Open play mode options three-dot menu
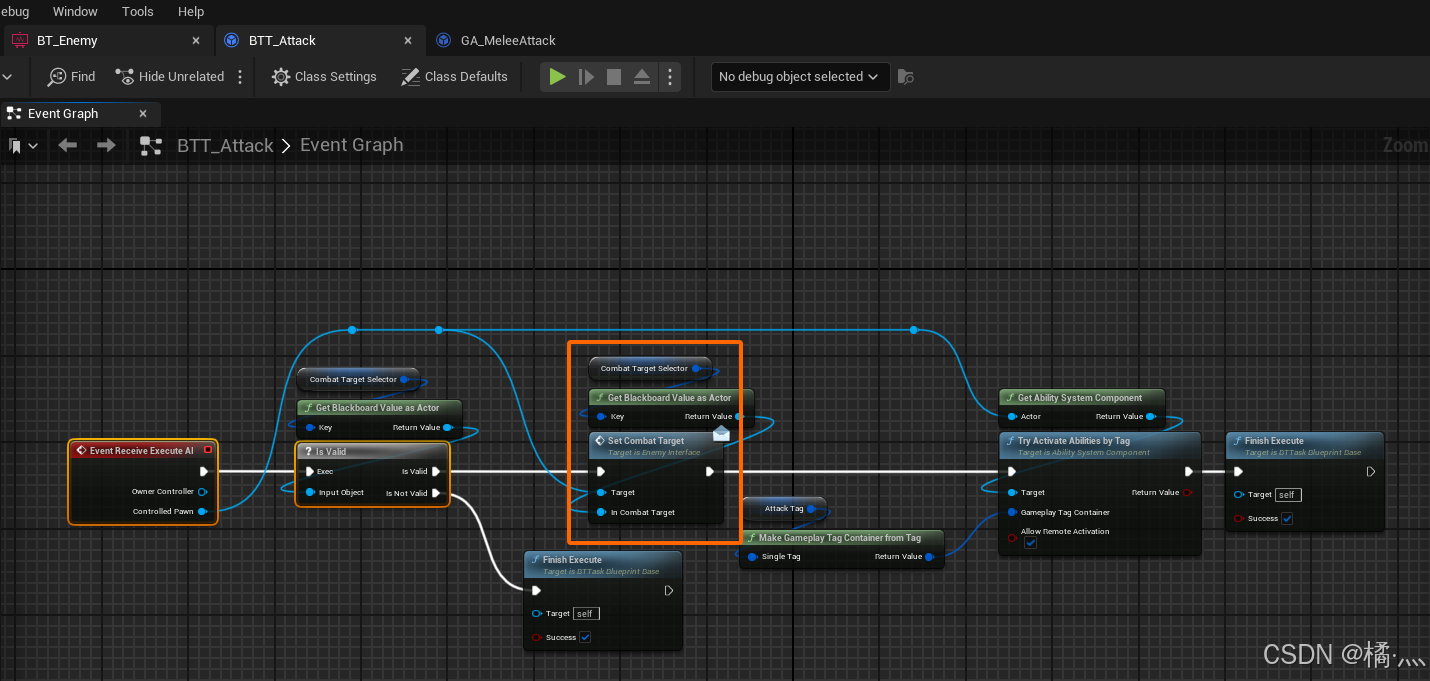 (x=670, y=77)
